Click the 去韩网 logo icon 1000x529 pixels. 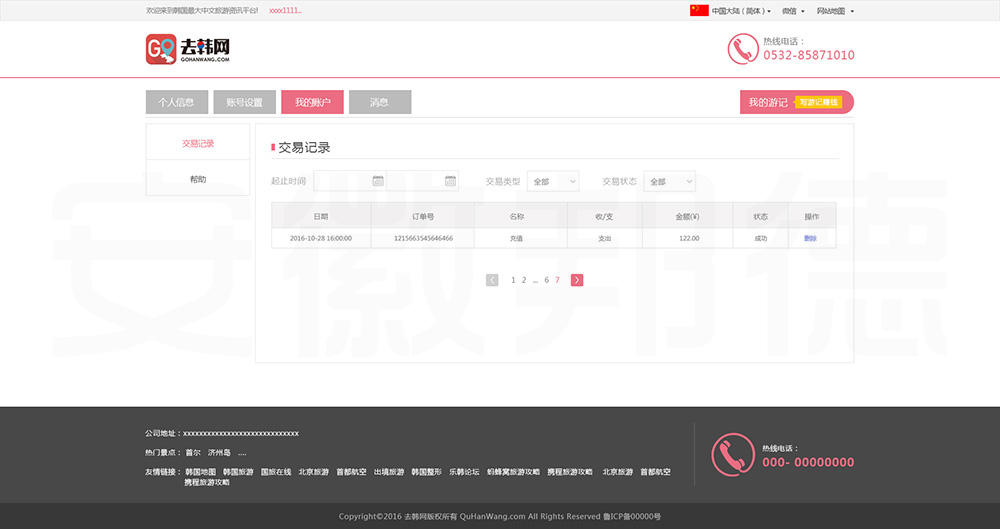tap(161, 49)
